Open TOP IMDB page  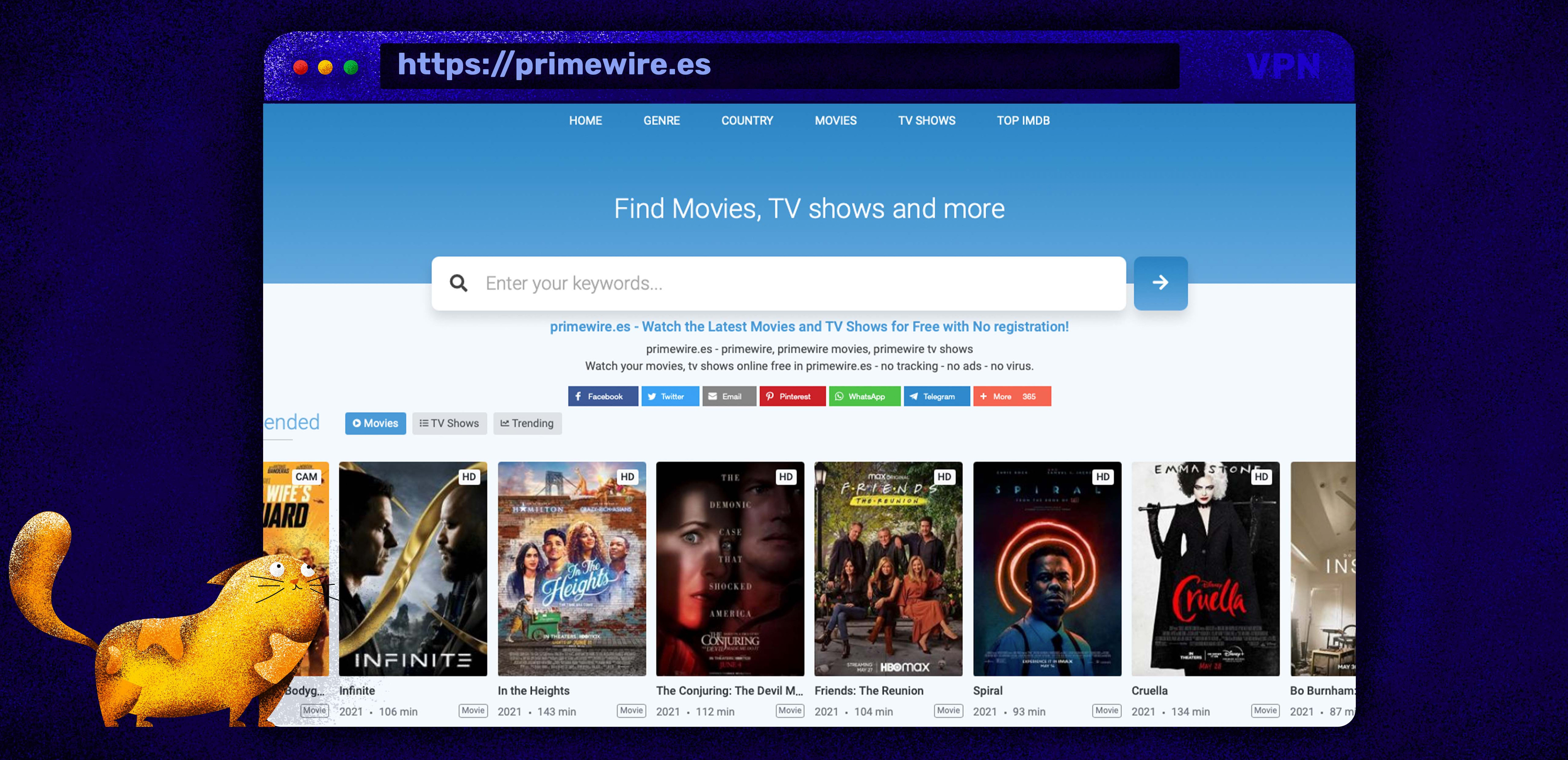1023,120
